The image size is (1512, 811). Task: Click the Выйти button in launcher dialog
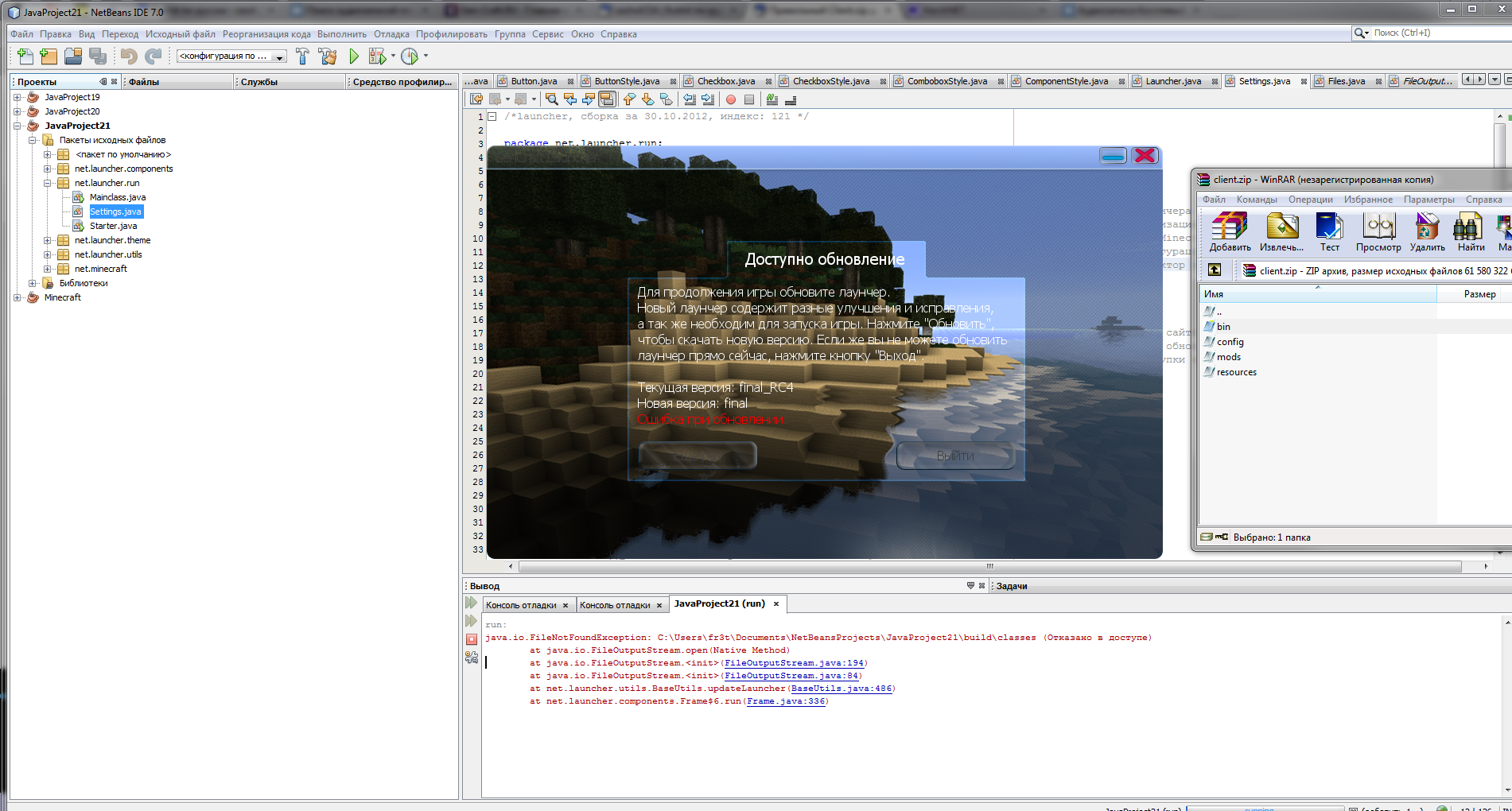point(955,456)
